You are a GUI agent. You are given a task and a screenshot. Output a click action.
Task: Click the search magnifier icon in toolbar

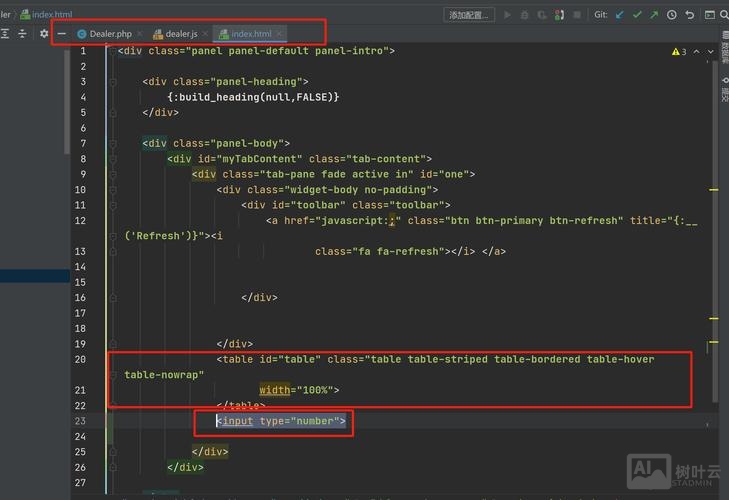click(x=722, y=15)
